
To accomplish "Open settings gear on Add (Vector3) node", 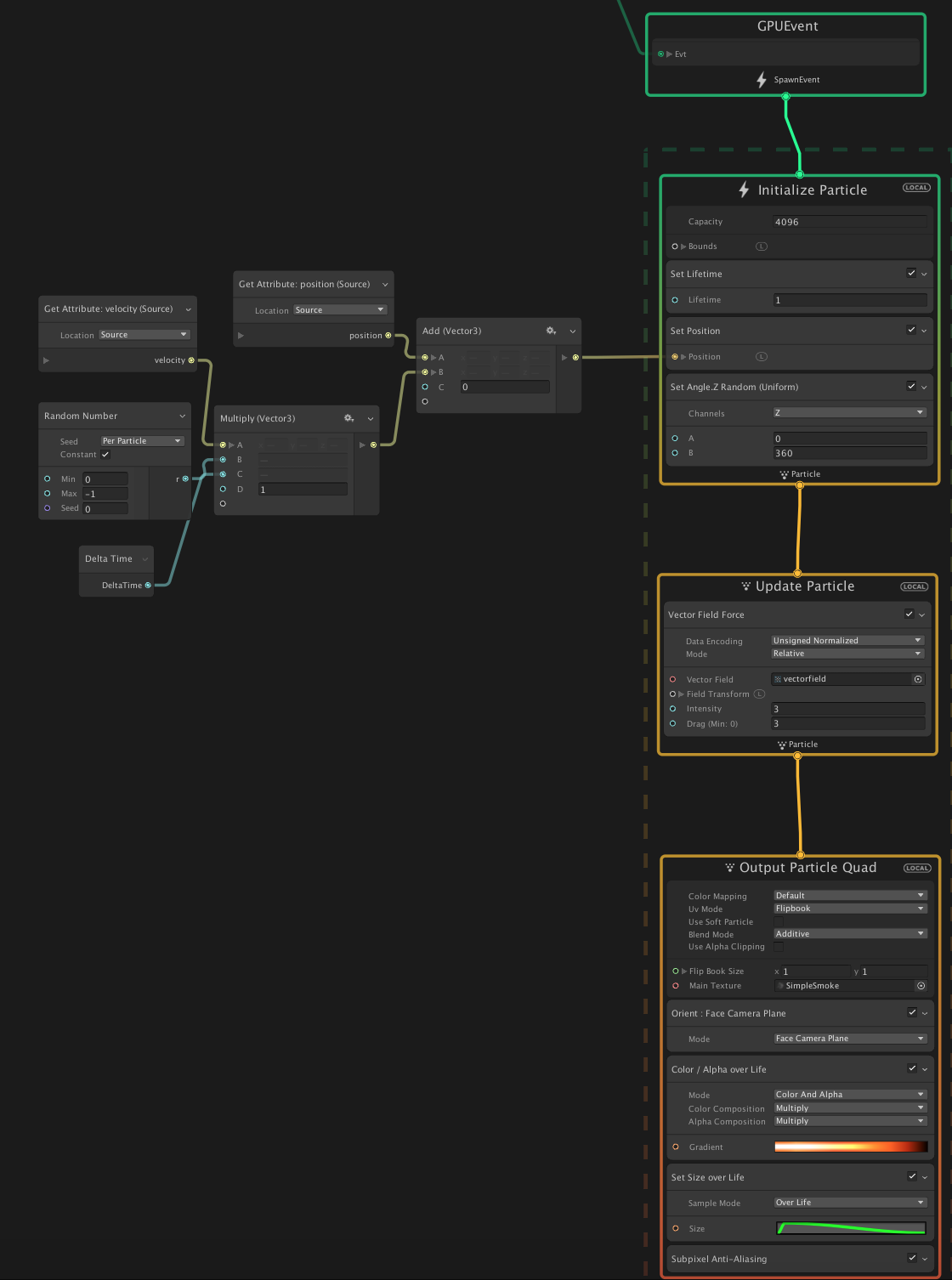I will click(551, 331).
